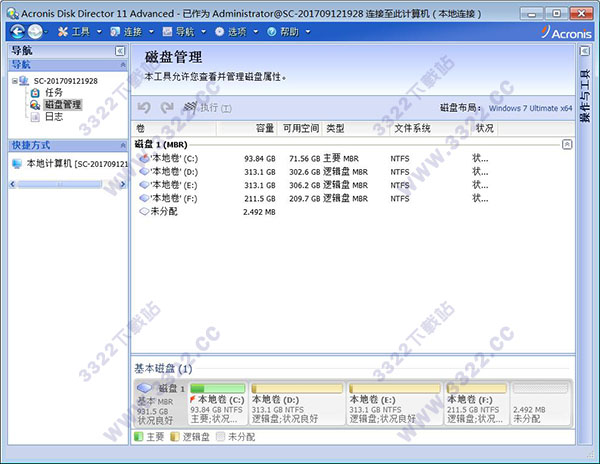600x464 pixels.
Task: Click the computer icon of SC-201709121928
Action: (x=24, y=81)
